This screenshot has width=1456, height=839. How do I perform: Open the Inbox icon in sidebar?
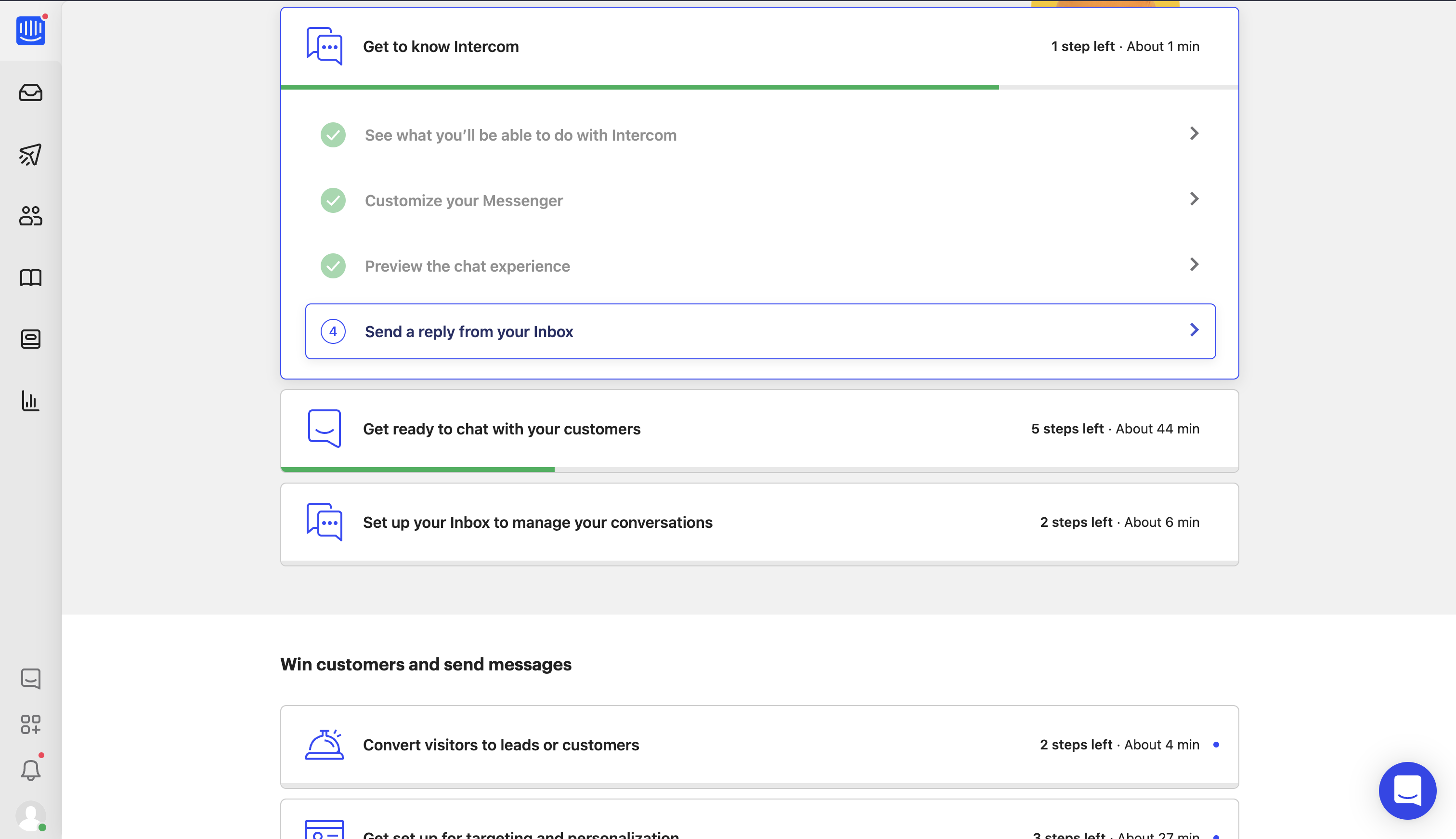click(30, 93)
